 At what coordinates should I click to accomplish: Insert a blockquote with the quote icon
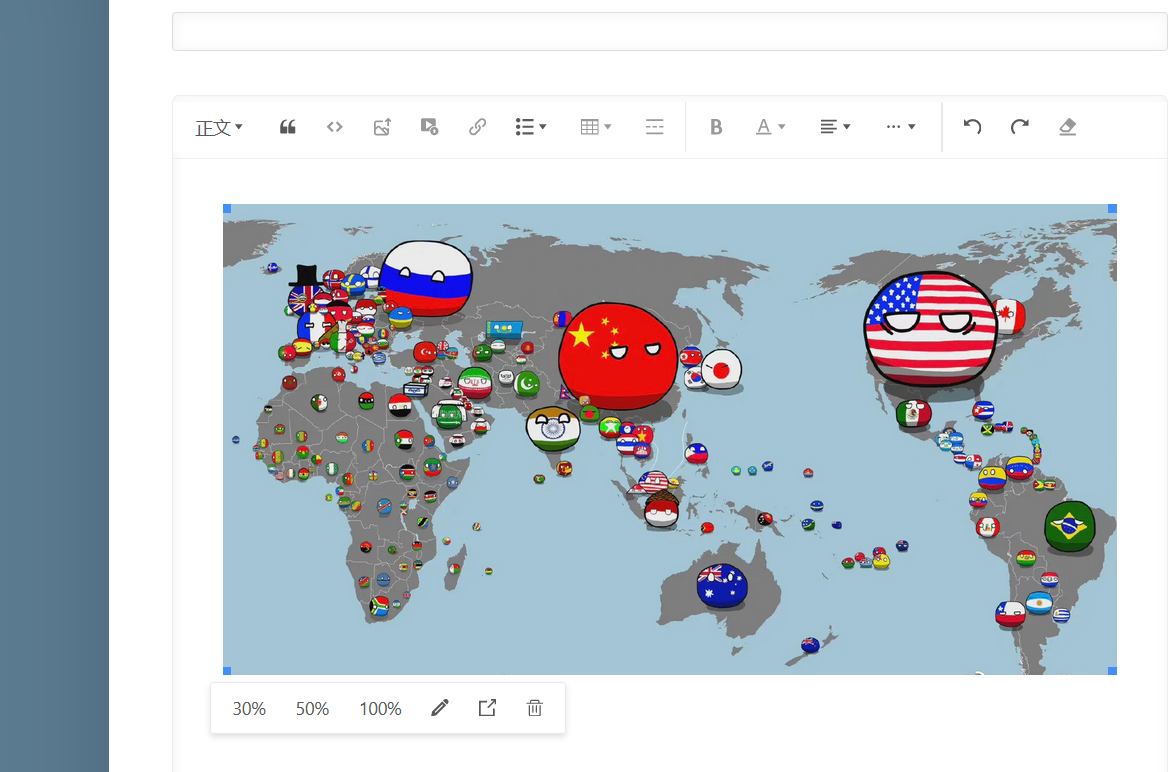click(x=287, y=127)
